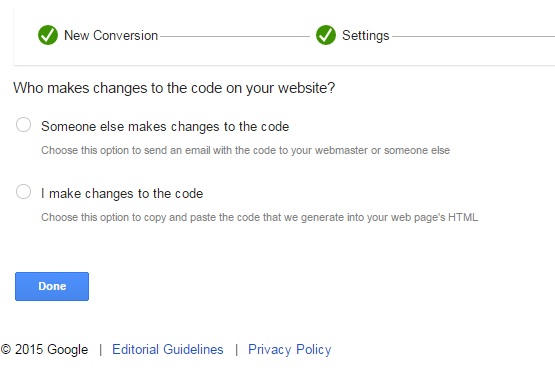Click the green checkmark beside Settings
The image size is (555, 378).
[326, 35]
